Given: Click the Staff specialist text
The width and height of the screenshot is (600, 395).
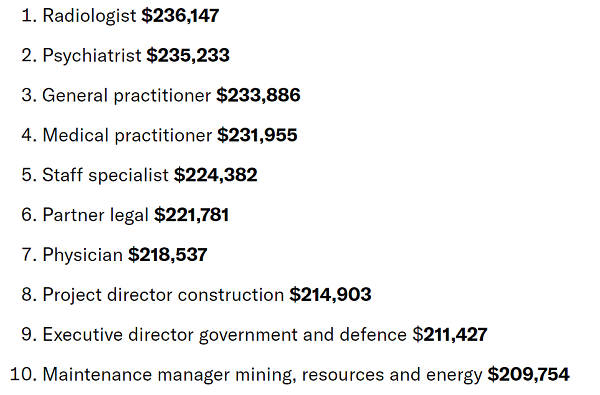Looking at the screenshot, I should pyautogui.click(x=105, y=175).
